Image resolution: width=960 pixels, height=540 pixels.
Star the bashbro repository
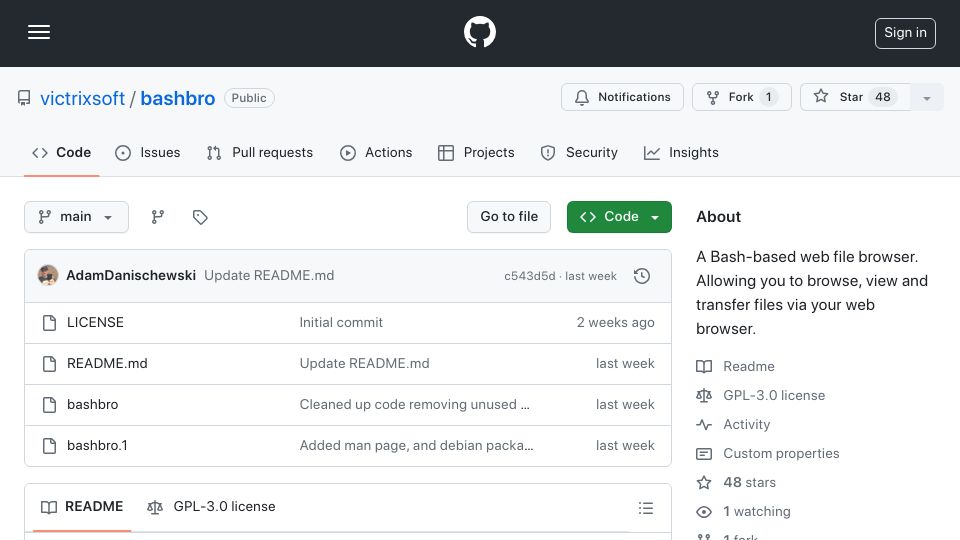coord(855,97)
